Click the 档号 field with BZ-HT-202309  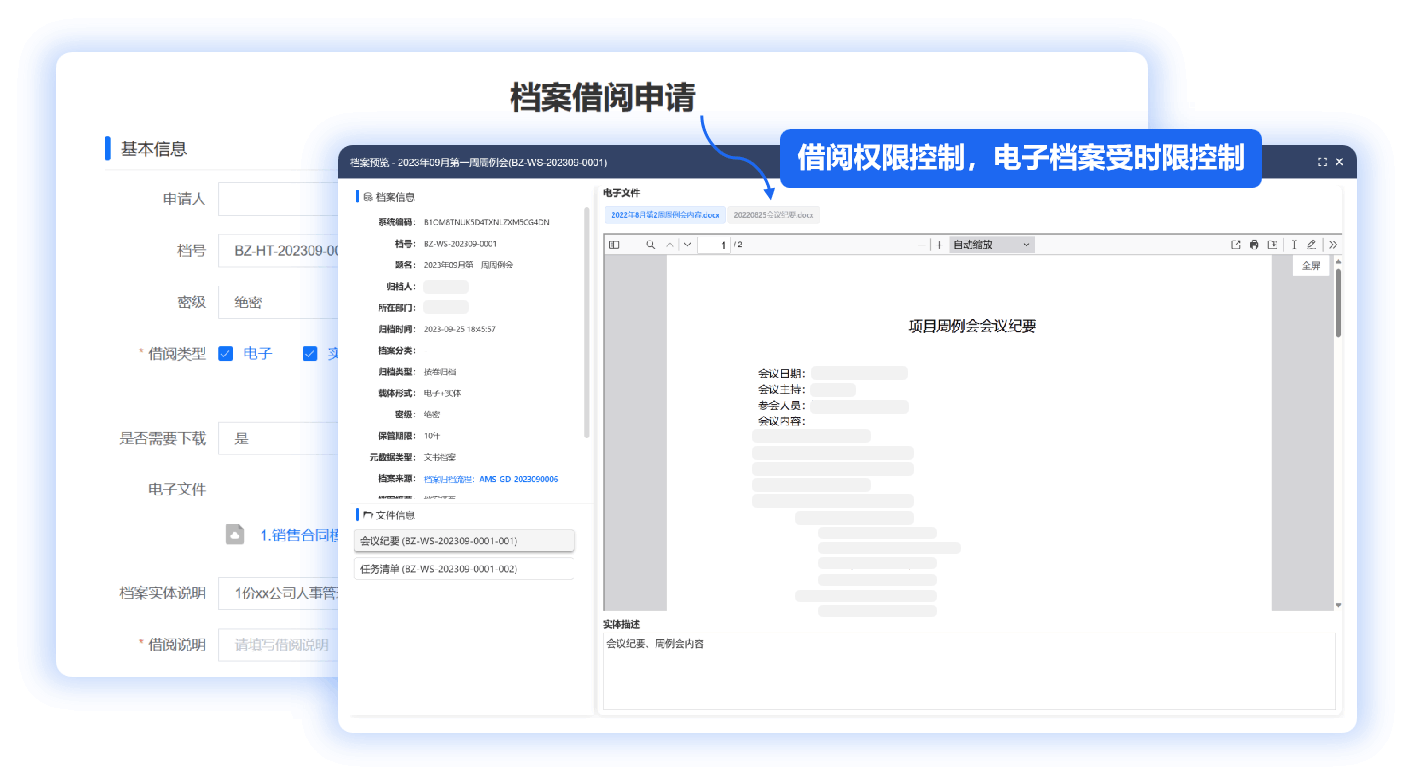click(x=278, y=250)
